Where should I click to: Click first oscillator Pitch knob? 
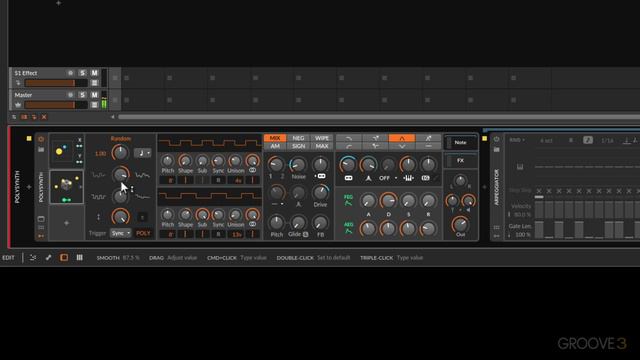pyautogui.click(x=167, y=160)
